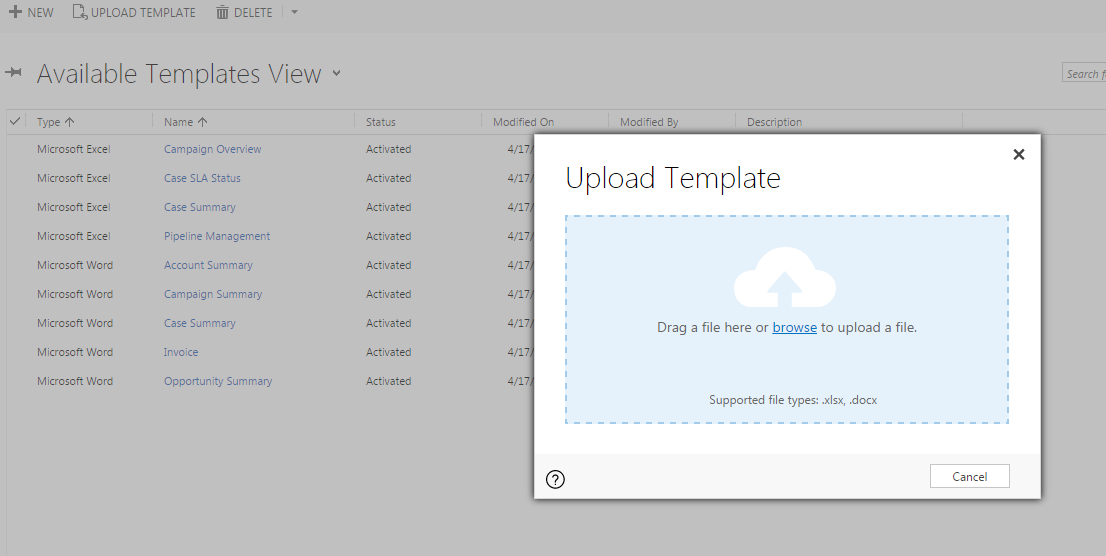Click the NEW plus icon

pos(15,12)
